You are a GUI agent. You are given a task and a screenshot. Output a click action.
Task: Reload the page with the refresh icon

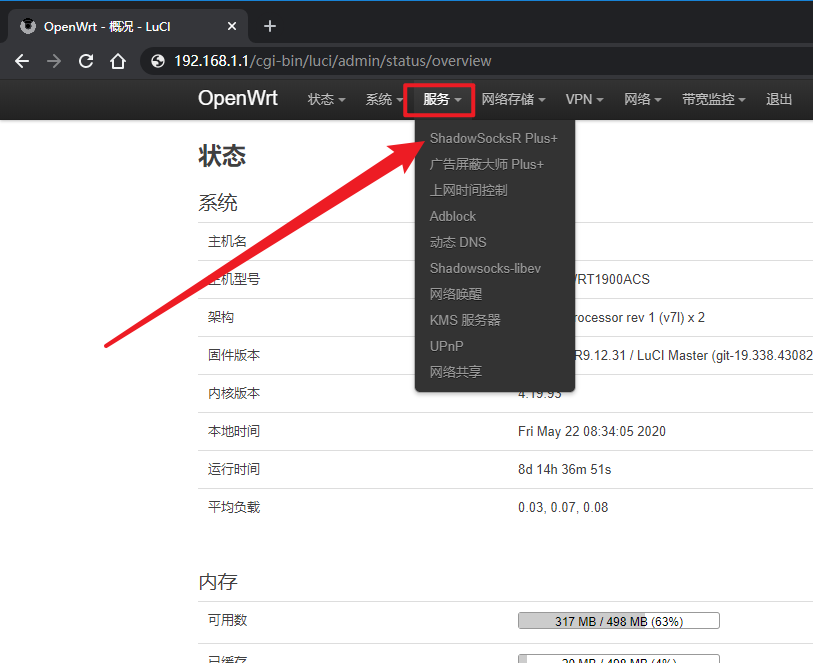coord(86,61)
